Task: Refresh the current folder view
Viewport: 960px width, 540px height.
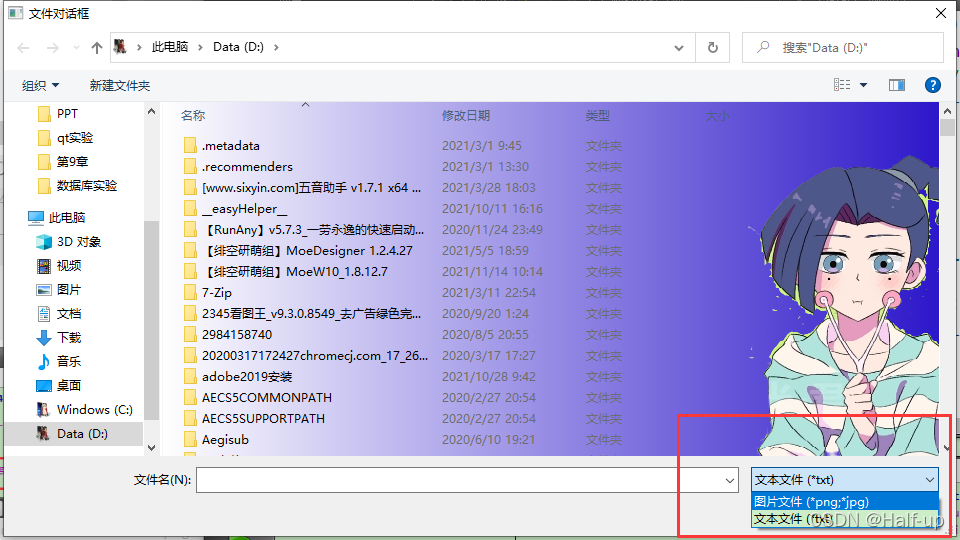Action: 713,47
